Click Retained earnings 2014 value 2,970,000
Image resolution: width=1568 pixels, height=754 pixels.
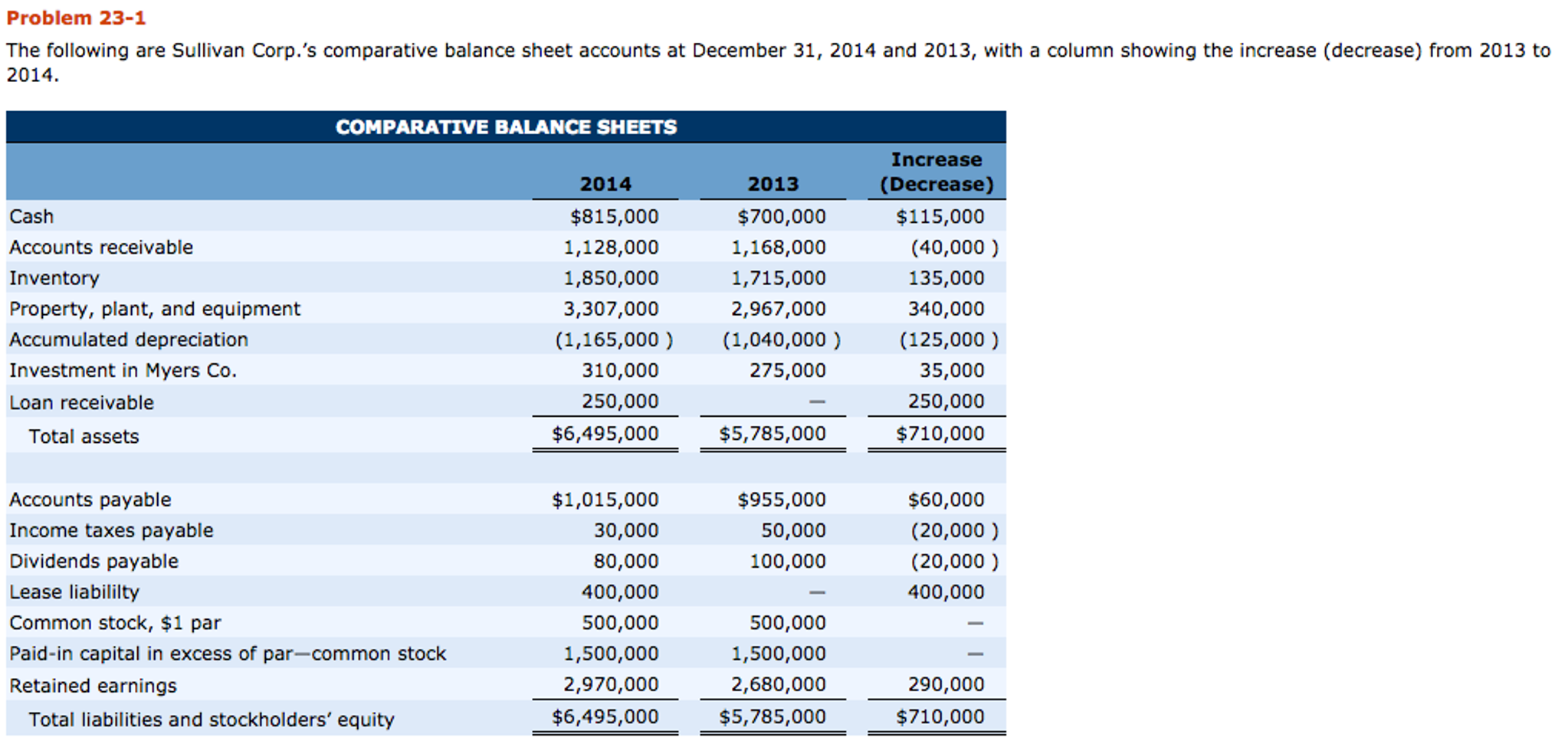pyautogui.click(x=611, y=685)
